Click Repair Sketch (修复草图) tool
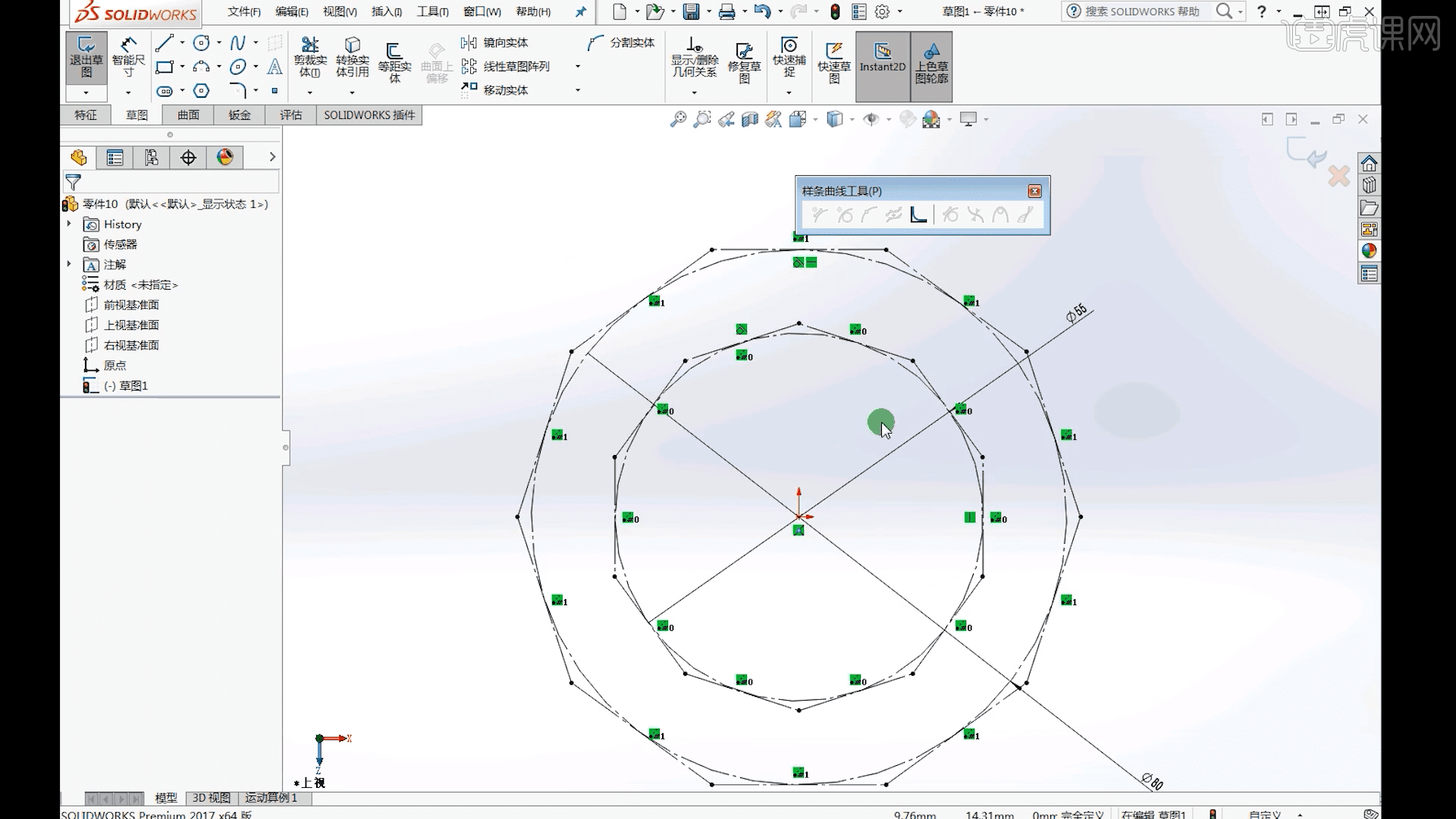This screenshot has height=819, width=1456. click(x=744, y=62)
